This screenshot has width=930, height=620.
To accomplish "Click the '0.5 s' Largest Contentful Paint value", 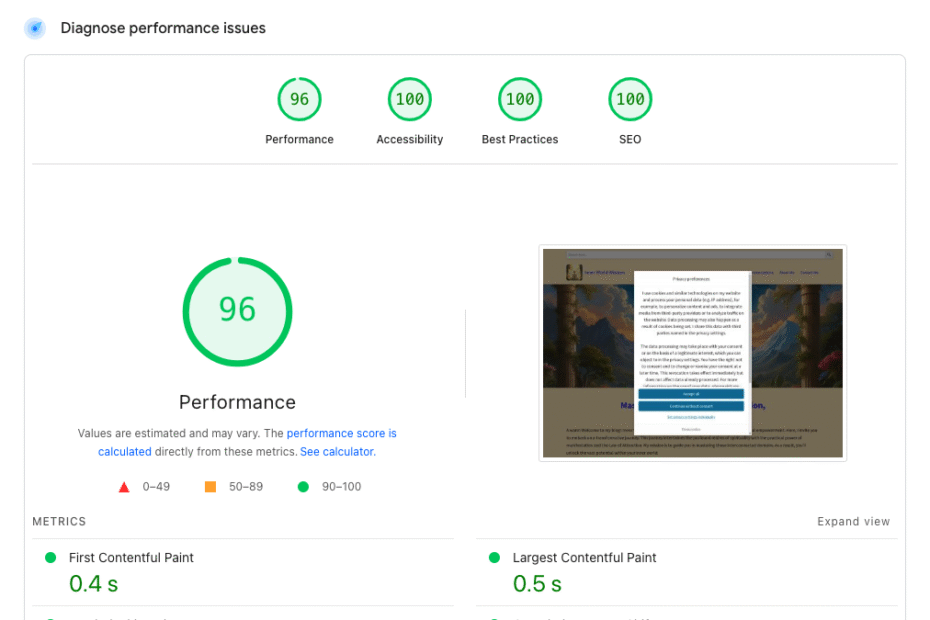I will coord(537,584).
